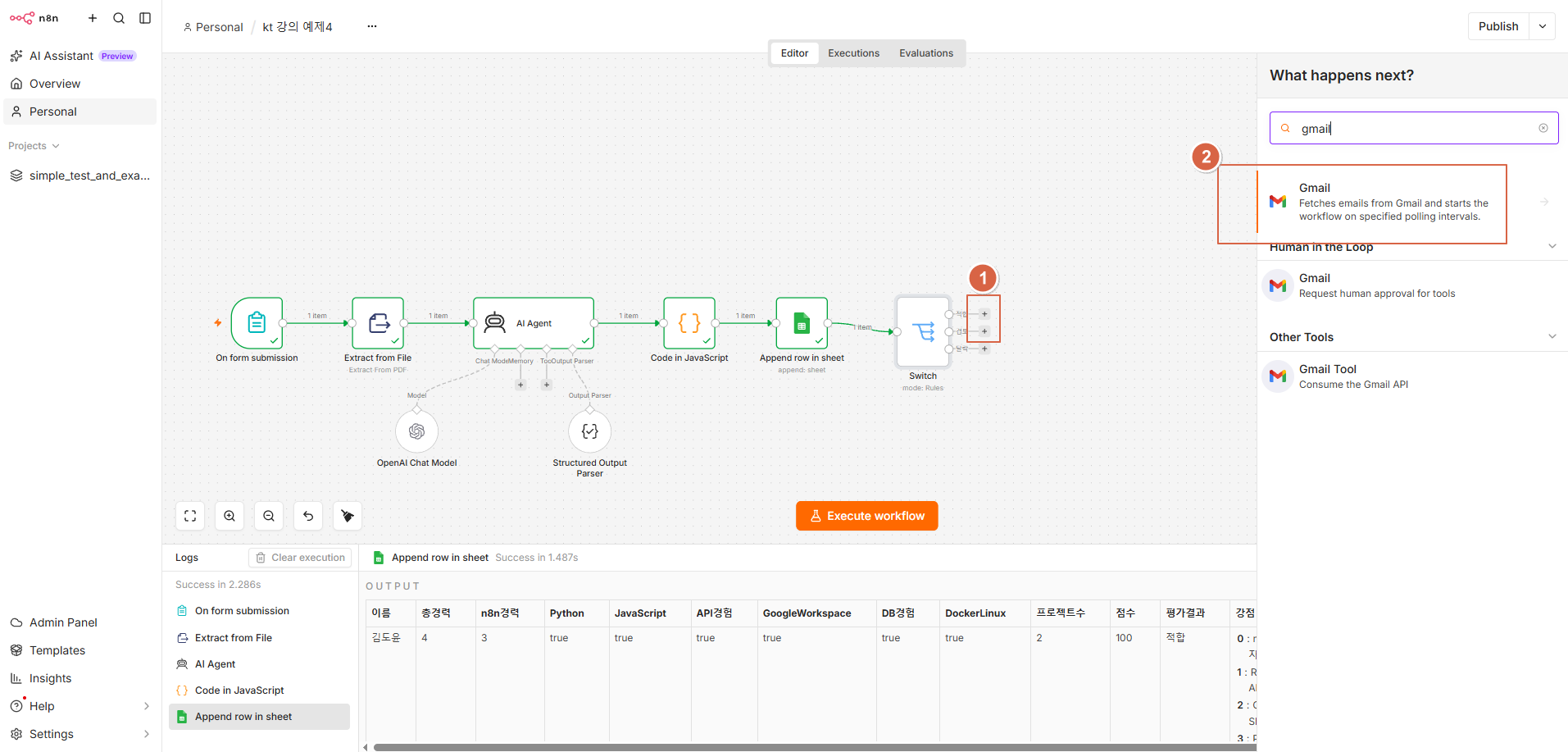Viewport: 1568px width, 752px height.
Task: Click the Publish button
Action: [x=1498, y=26]
